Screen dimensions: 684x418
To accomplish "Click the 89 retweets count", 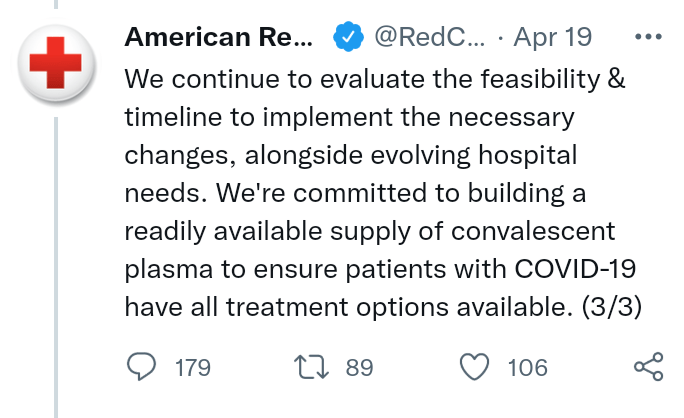I will click(359, 368).
